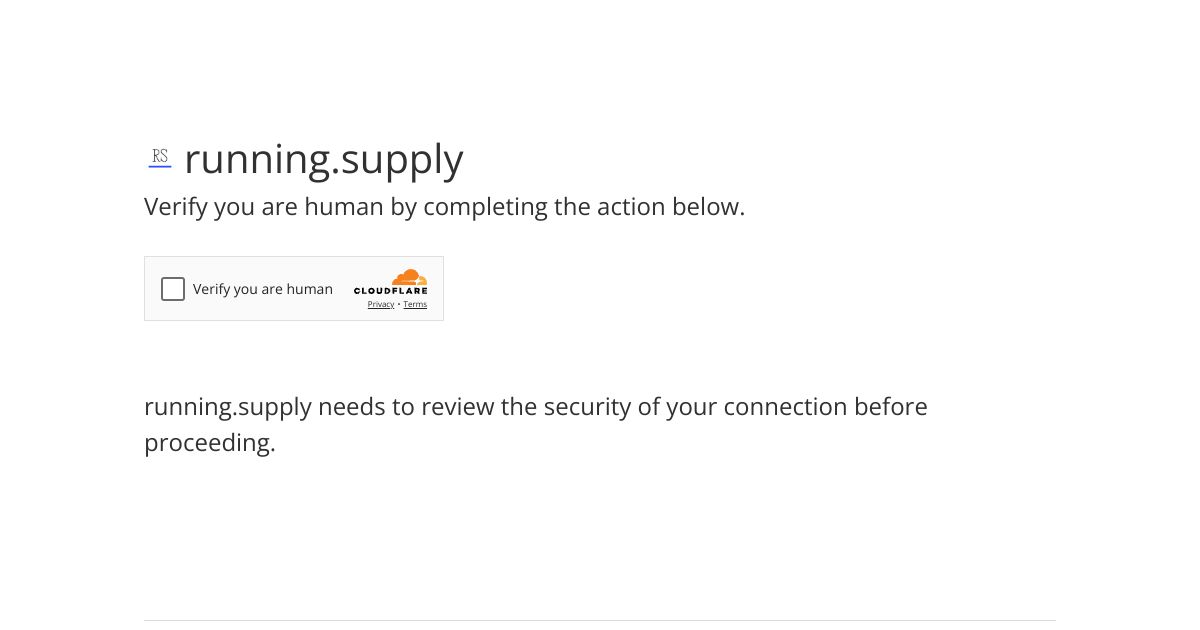Click the "Verify you are human" widget label
Image resolution: width=1200 pixels, height=630 pixels.
point(263,289)
